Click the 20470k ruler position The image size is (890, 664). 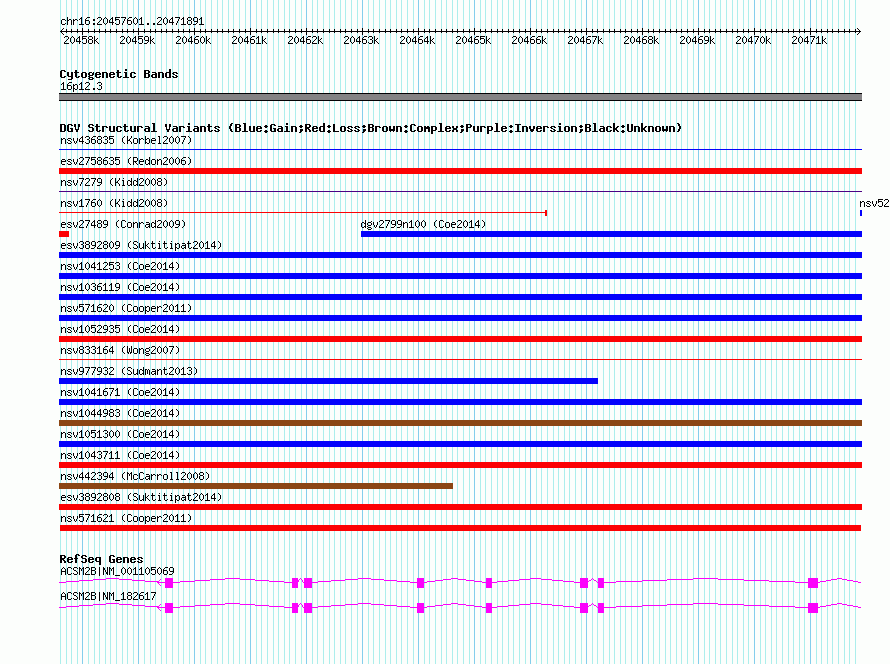click(x=753, y=40)
